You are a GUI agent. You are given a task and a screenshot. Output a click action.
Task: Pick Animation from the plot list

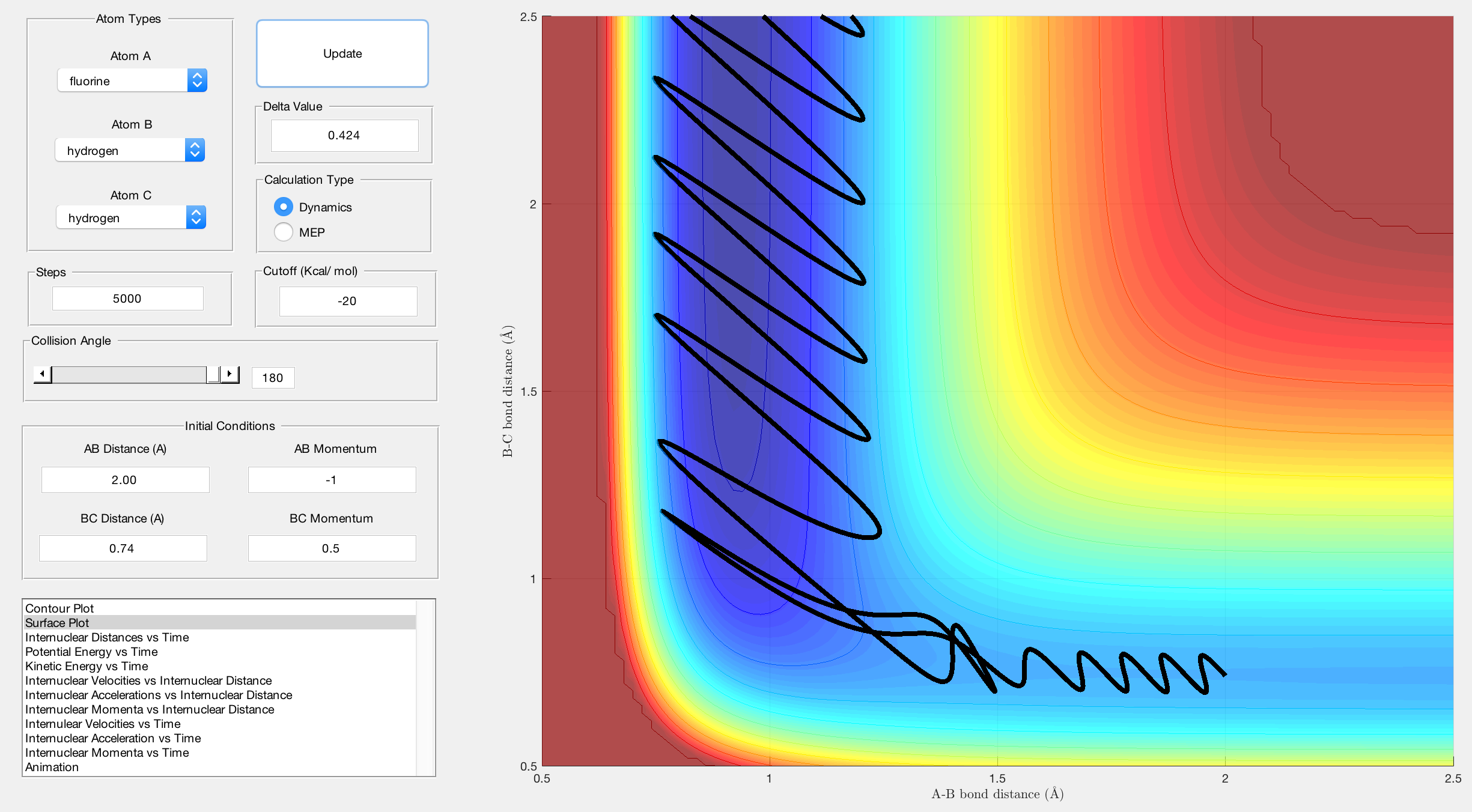click(52, 767)
